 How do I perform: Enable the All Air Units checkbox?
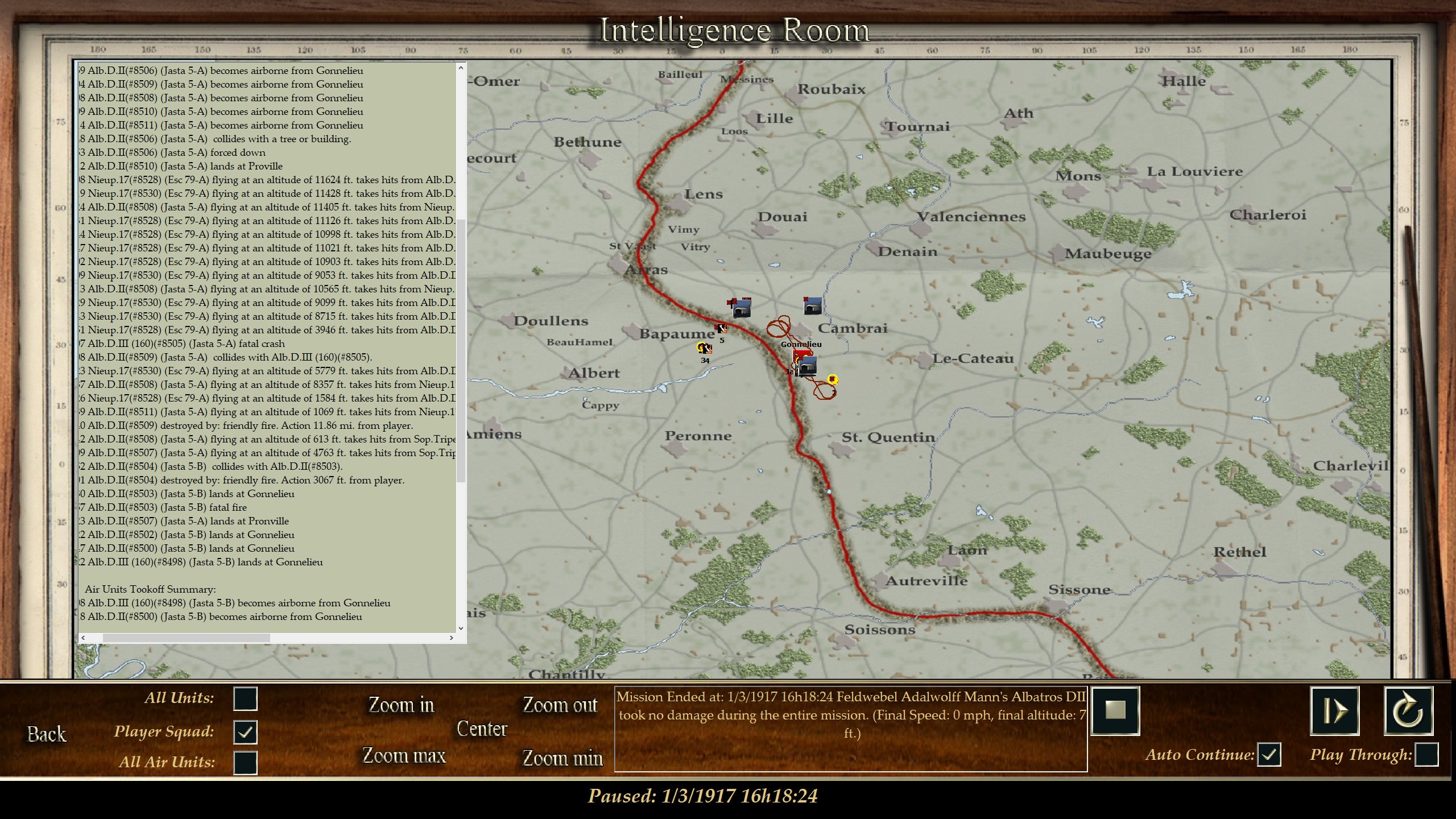point(245,763)
